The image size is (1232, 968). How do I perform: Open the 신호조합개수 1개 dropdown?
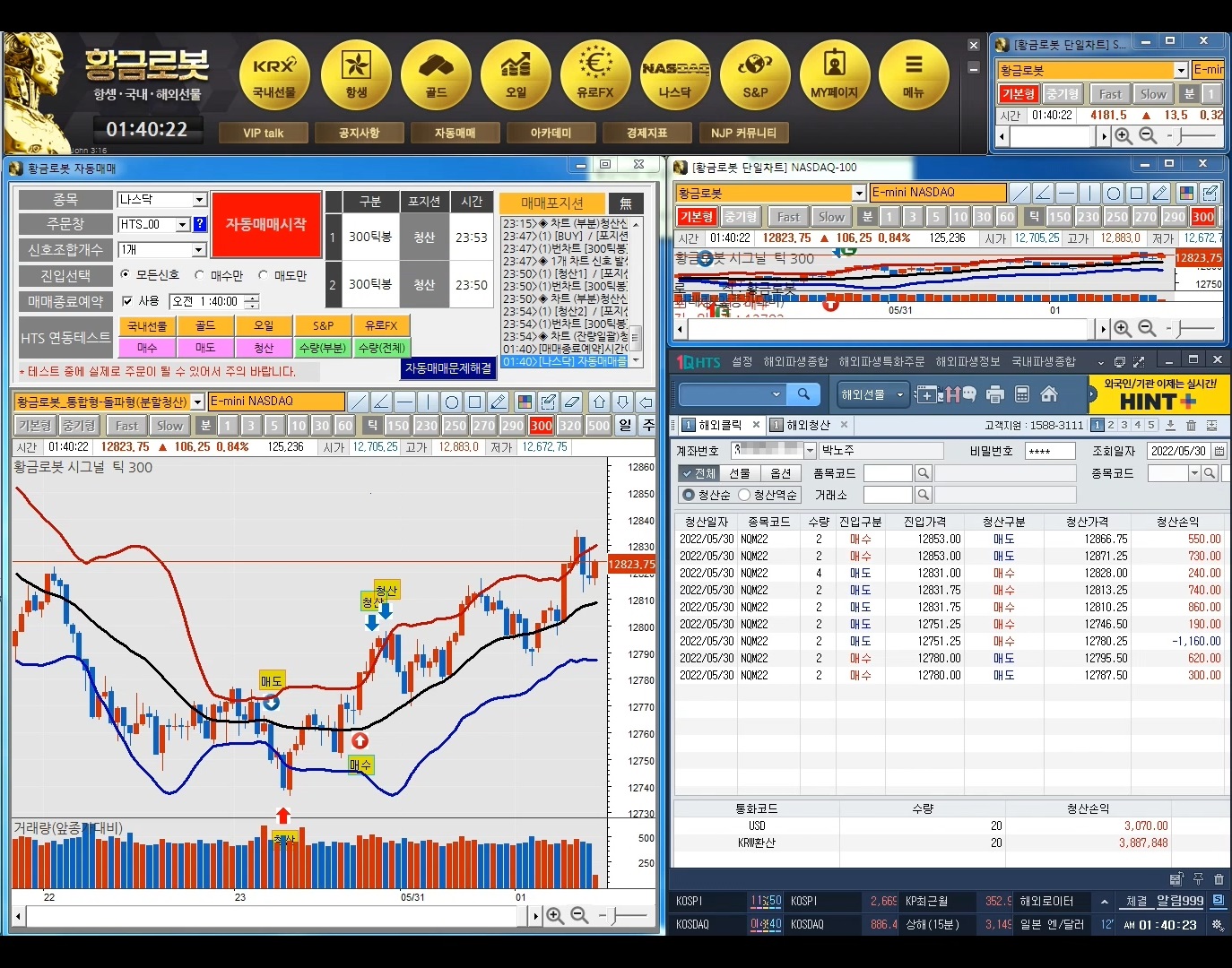[200, 249]
